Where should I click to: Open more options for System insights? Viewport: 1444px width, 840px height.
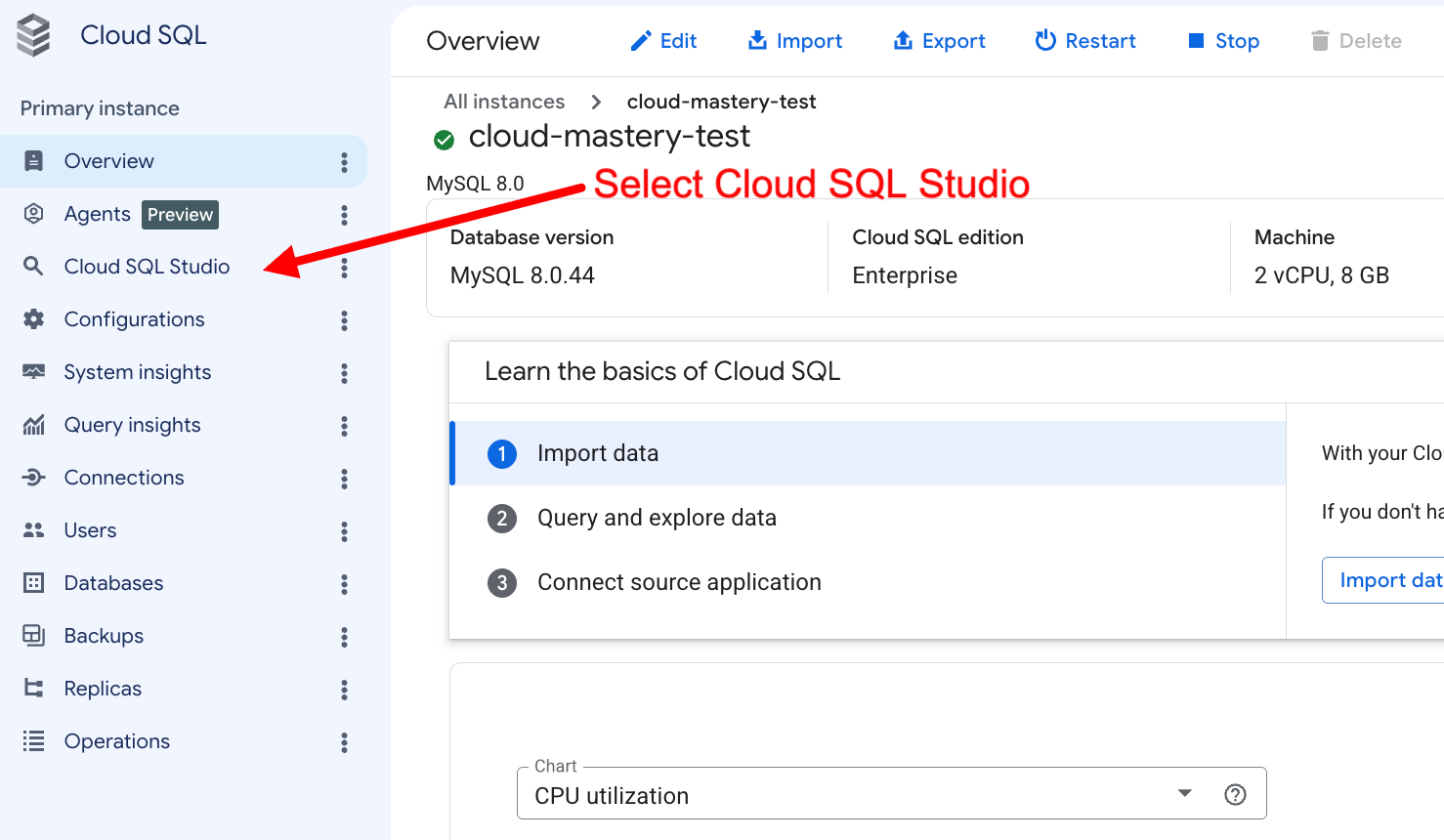[x=344, y=373]
